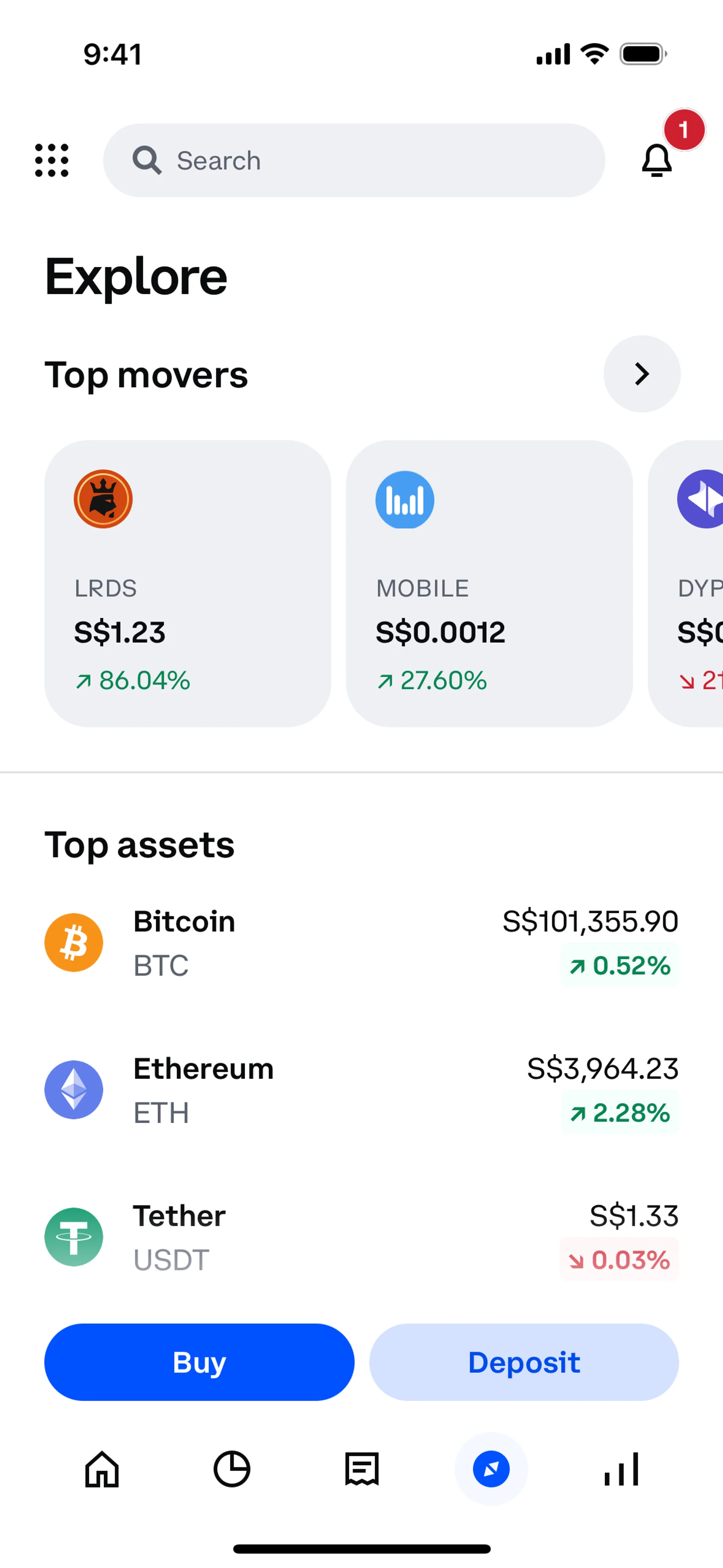Viewport: 723px width, 1568px height.
Task: Open the LRDS top mover card
Action: [188, 584]
